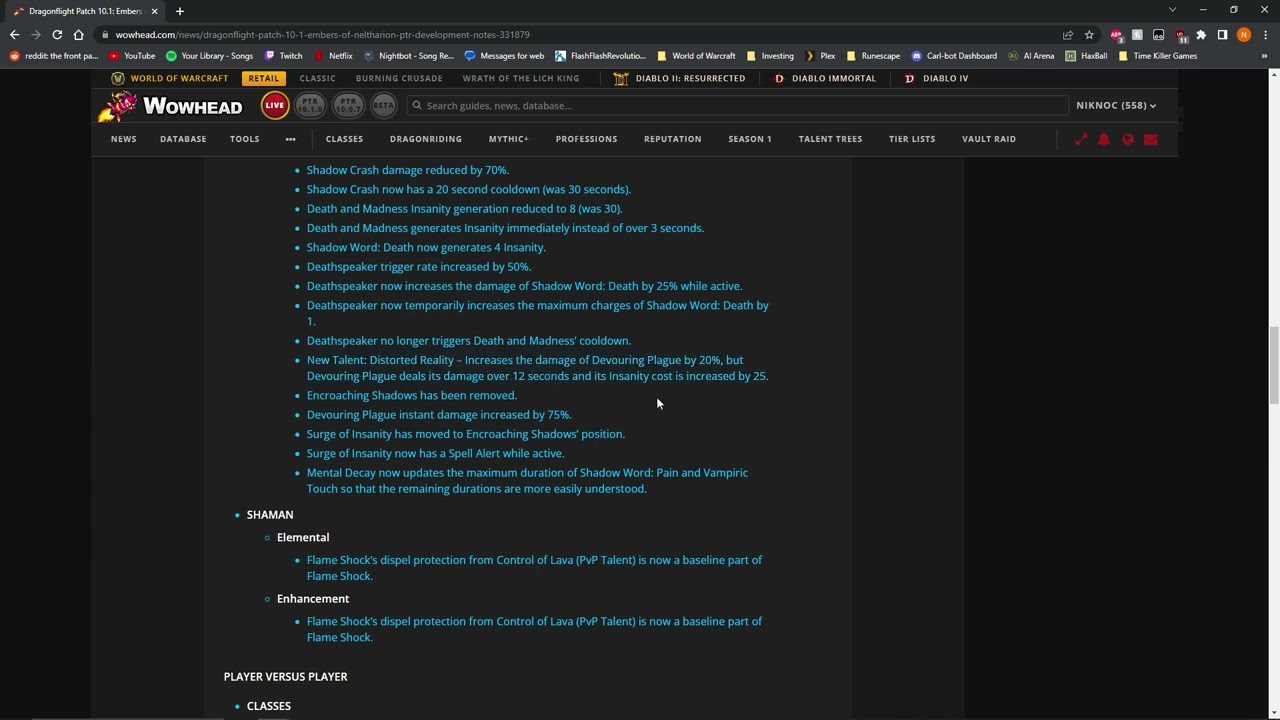Image resolution: width=1280 pixels, height=720 pixels.
Task: Open the REPUTATION menu
Action: pyautogui.click(x=673, y=139)
